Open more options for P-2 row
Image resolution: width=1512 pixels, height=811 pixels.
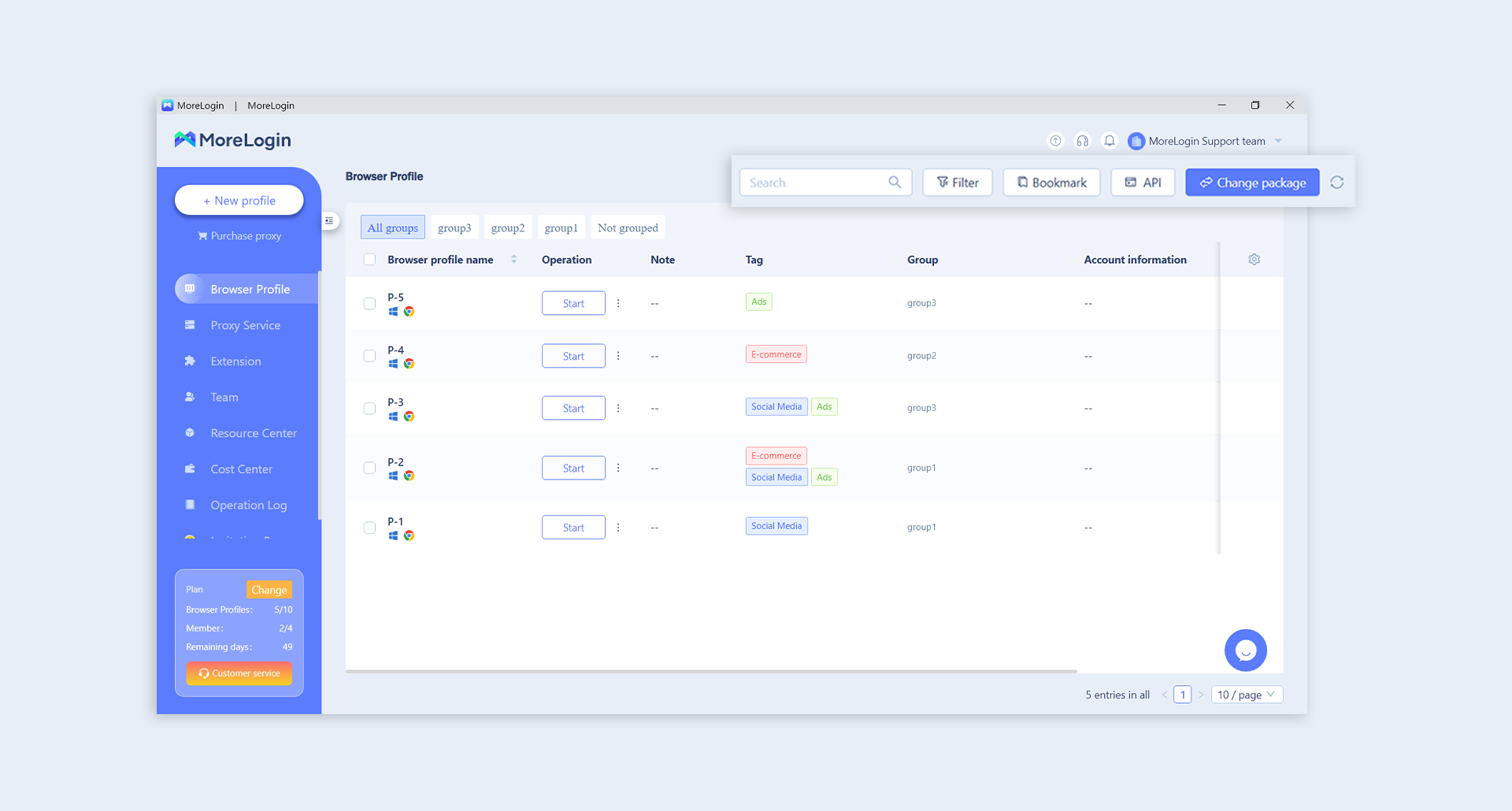[618, 468]
